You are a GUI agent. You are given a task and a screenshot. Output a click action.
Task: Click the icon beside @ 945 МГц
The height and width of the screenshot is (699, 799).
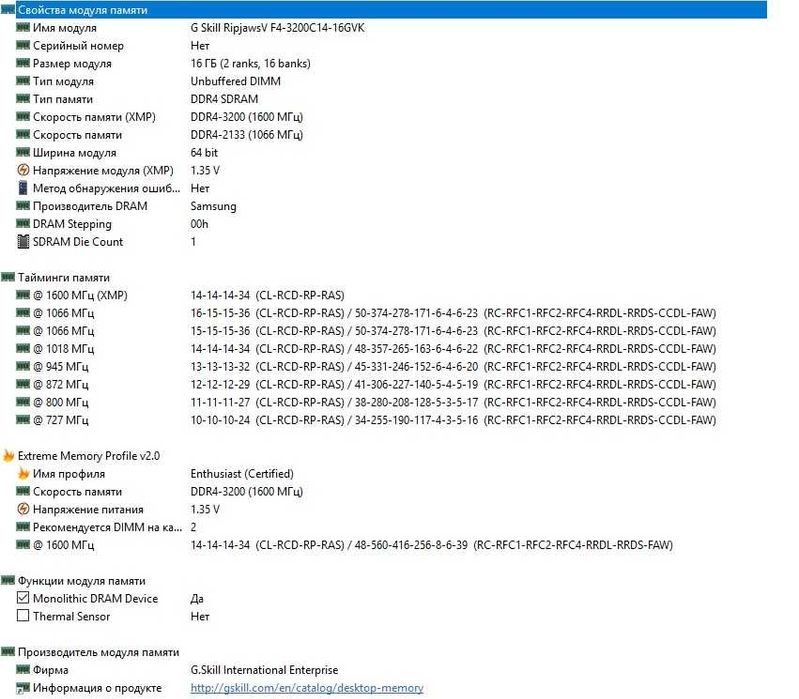[23, 366]
